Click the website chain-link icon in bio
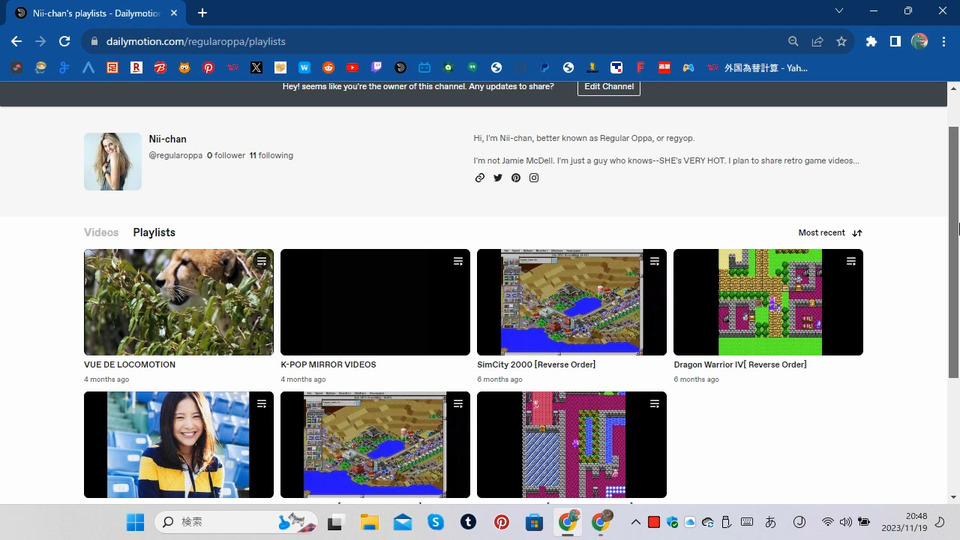The width and height of the screenshot is (960, 540). [x=480, y=178]
